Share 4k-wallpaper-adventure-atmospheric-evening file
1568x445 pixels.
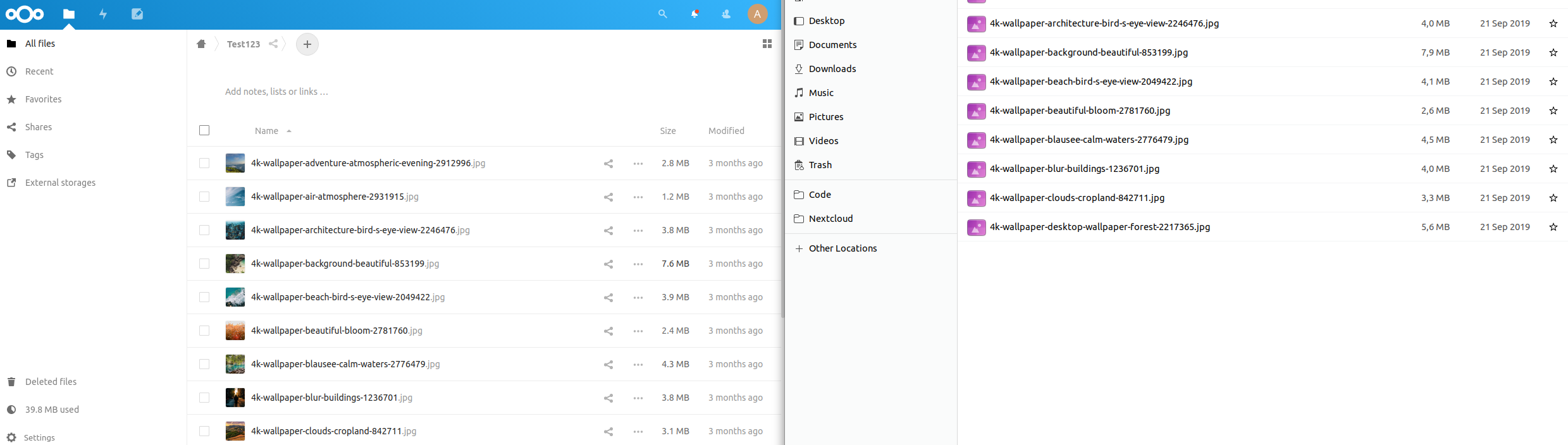(x=608, y=163)
